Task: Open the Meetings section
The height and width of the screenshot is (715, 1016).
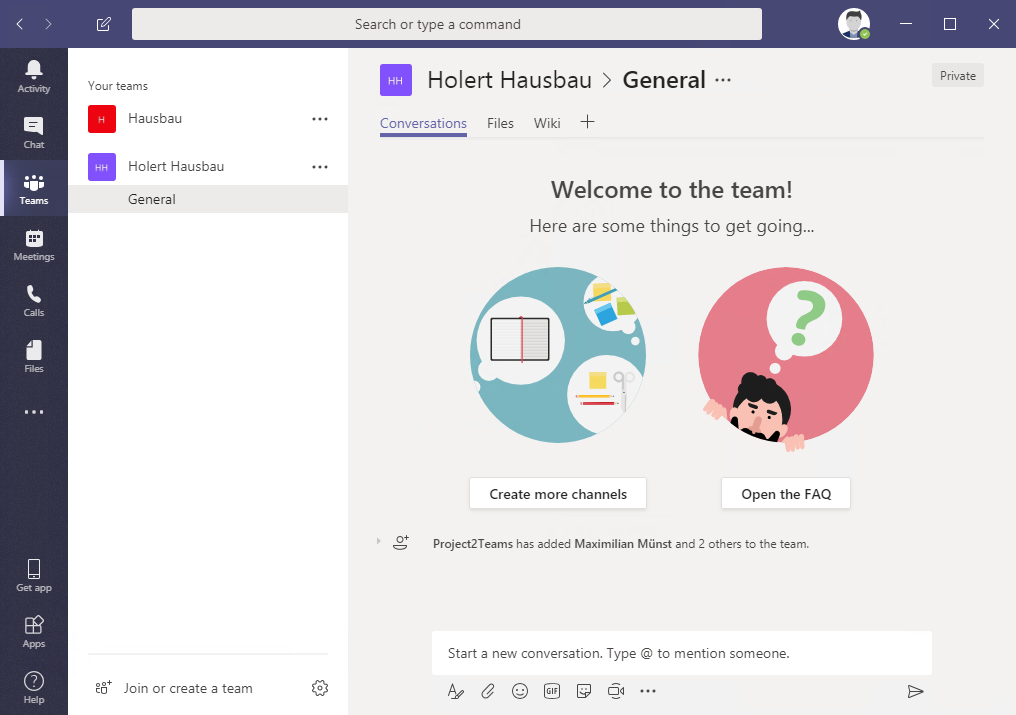Action: tap(34, 245)
